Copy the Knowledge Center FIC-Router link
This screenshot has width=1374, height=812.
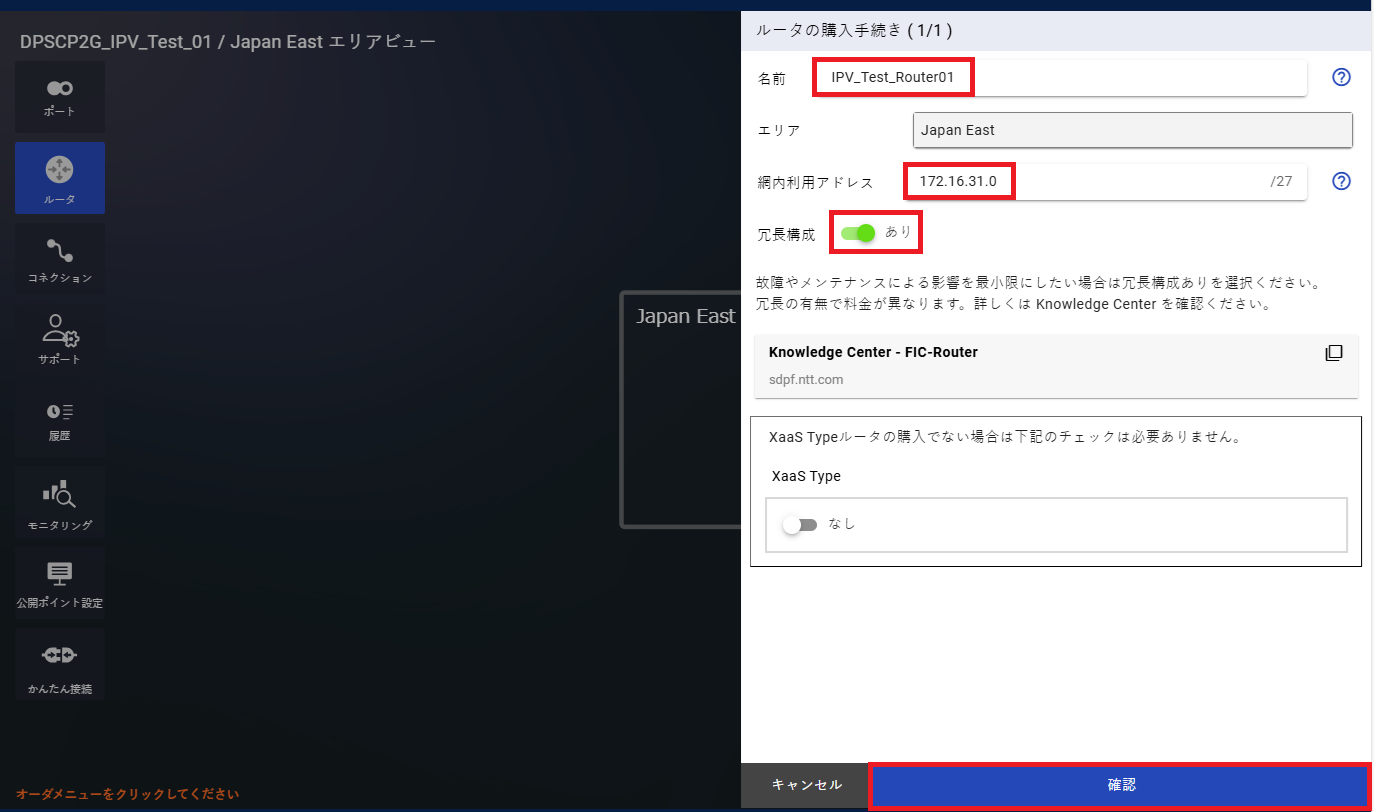click(1333, 353)
